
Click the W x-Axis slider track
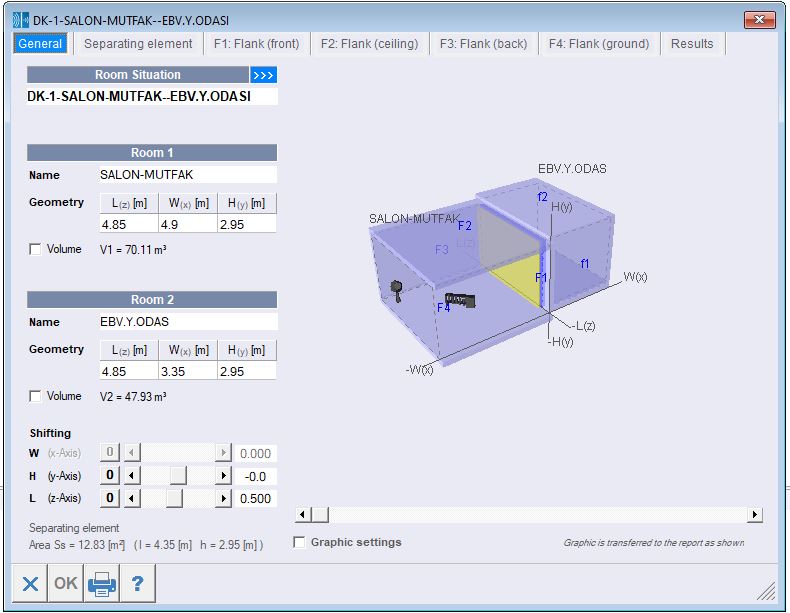(177, 452)
